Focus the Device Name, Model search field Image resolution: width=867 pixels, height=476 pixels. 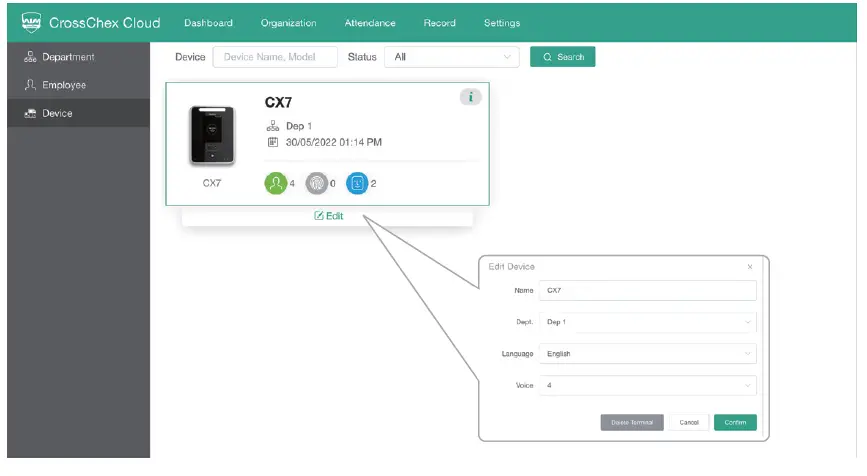[275, 57]
